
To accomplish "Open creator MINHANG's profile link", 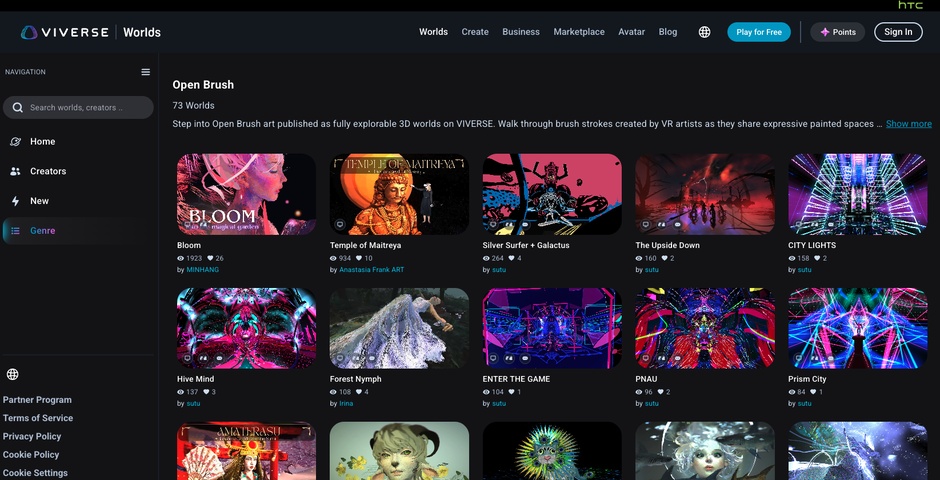I will (x=203, y=270).
